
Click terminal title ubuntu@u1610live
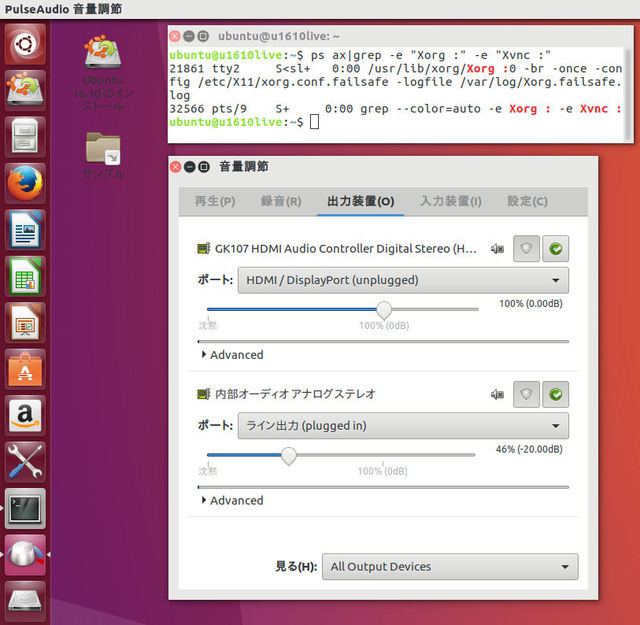point(279,36)
